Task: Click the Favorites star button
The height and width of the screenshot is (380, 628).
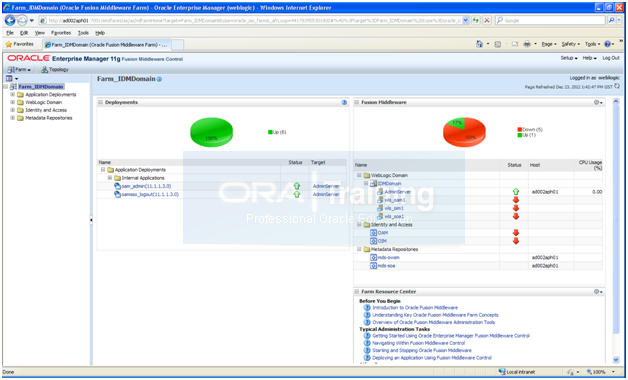Action: pyautogui.click(x=20, y=44)
